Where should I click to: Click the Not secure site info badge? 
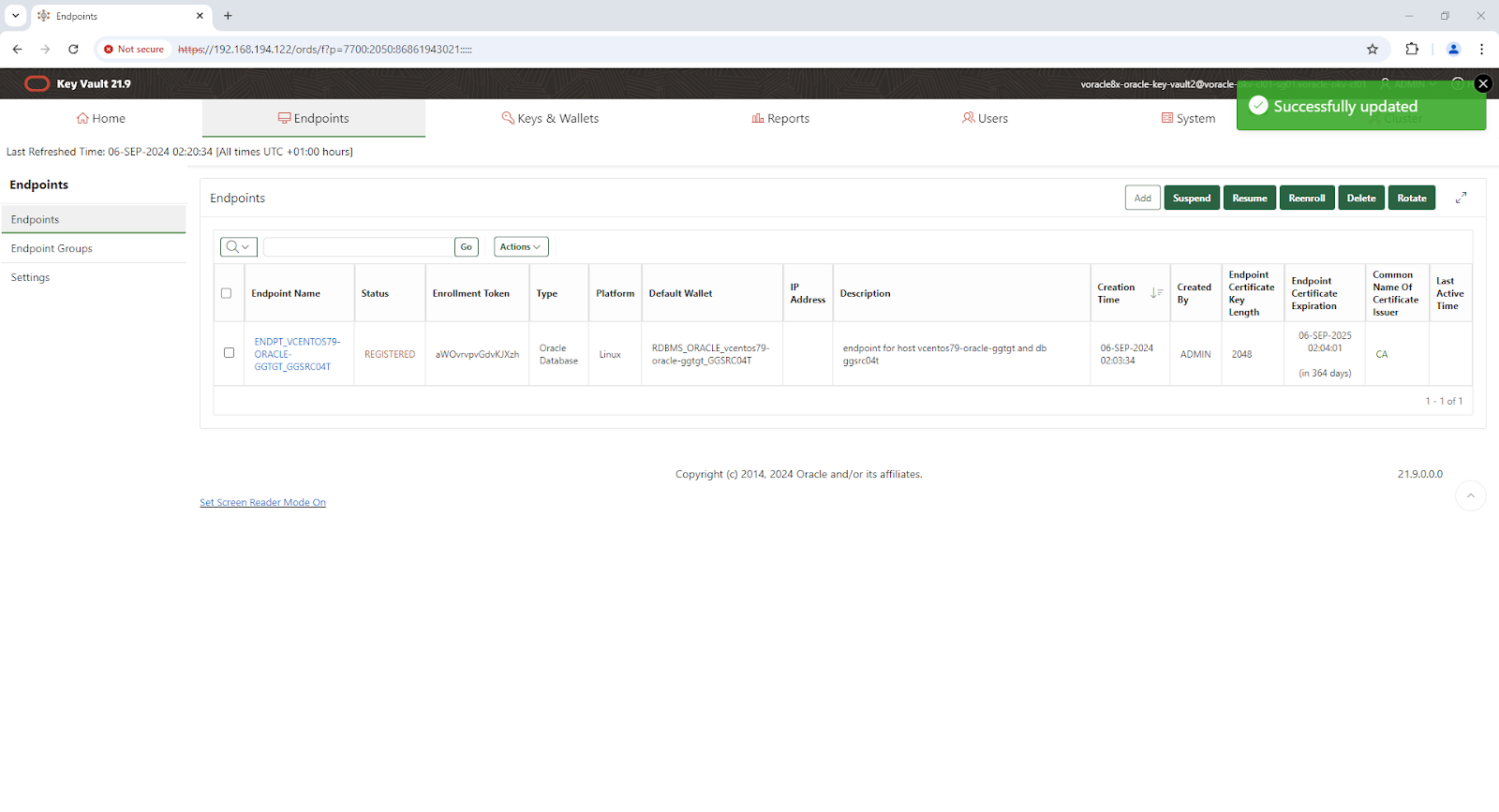tap(134, 49)
